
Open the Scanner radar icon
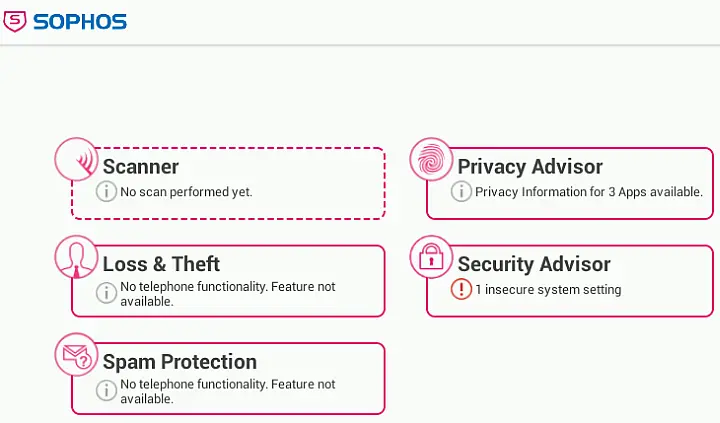click(77, 159)
